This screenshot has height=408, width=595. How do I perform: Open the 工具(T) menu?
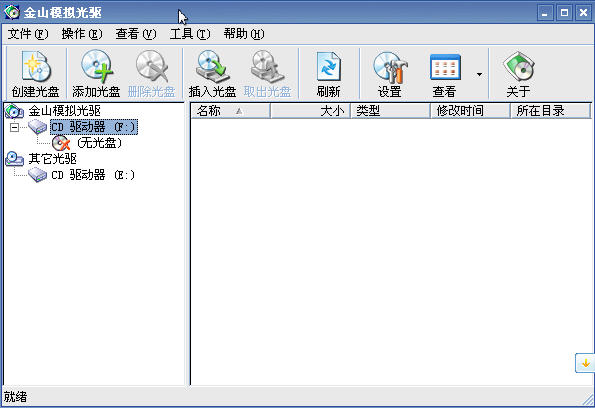click(190, 34)
